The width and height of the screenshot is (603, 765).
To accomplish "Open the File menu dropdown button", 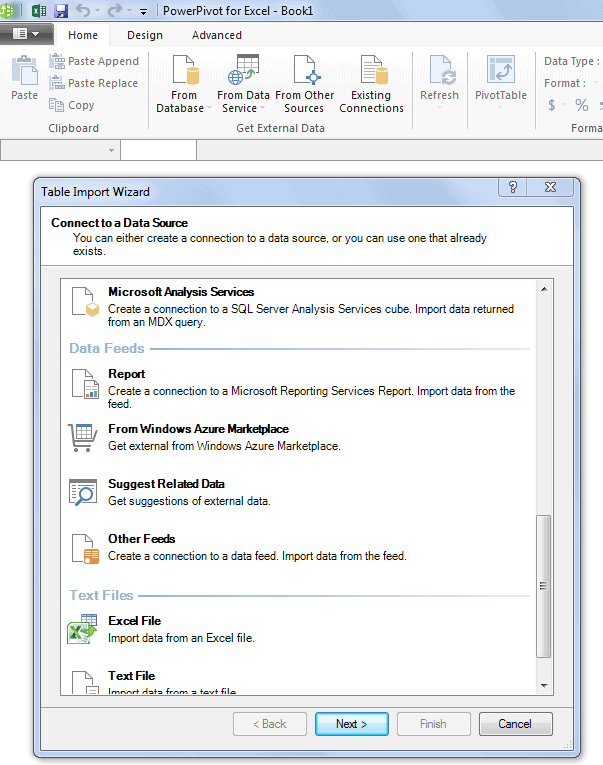I will tap(26, 34).
